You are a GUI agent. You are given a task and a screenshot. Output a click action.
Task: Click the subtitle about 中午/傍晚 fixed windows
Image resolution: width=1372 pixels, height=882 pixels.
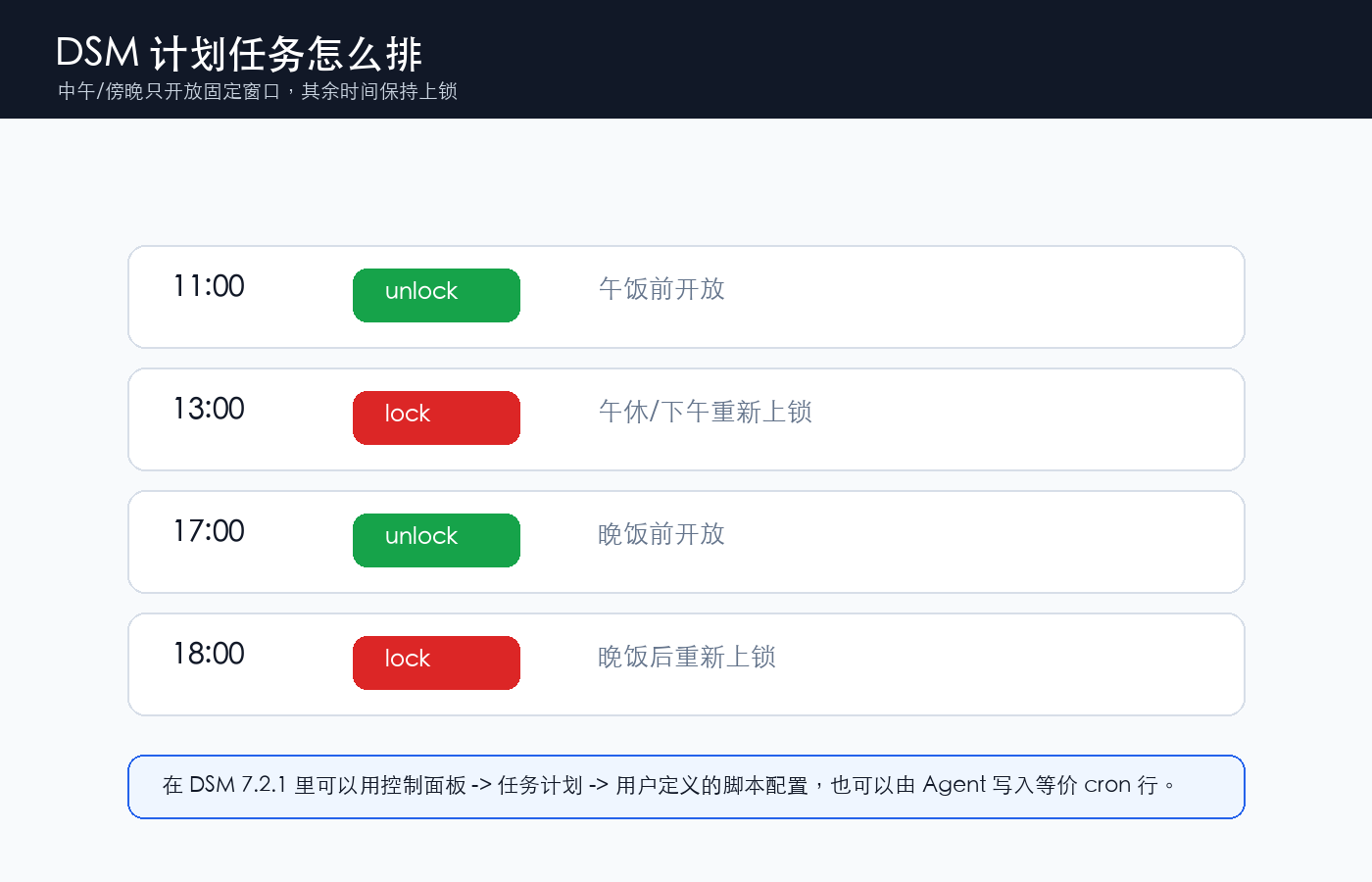[x=258, y=91]
